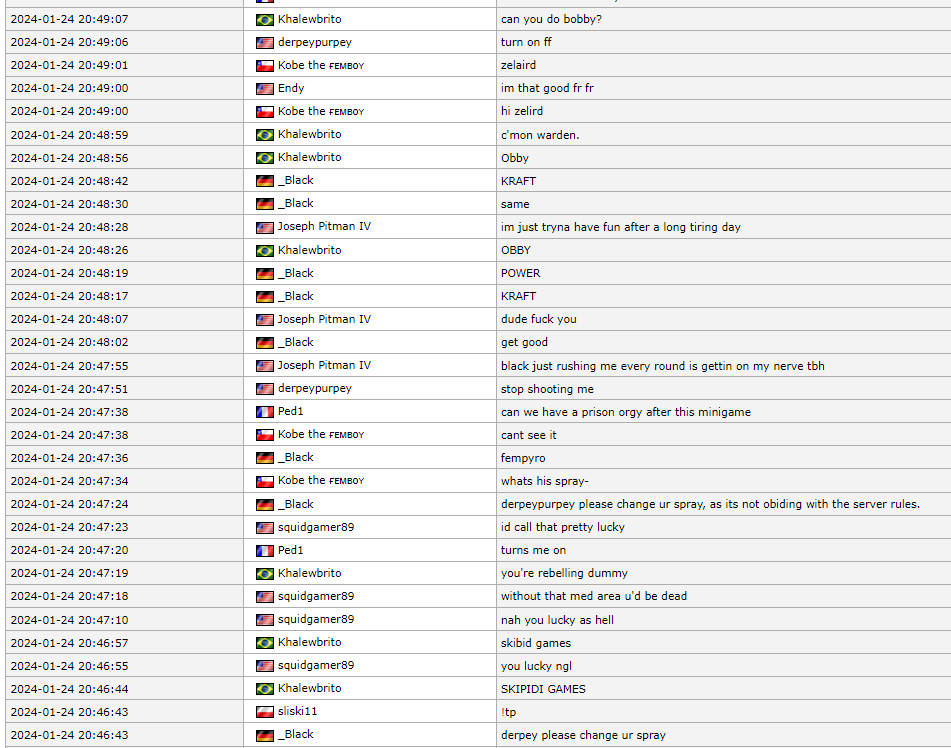Click the France flag in Ped1's "turns me on" row
Image resolution: width=951 pixels, height=748 pixels.
[x=265, y=550]
